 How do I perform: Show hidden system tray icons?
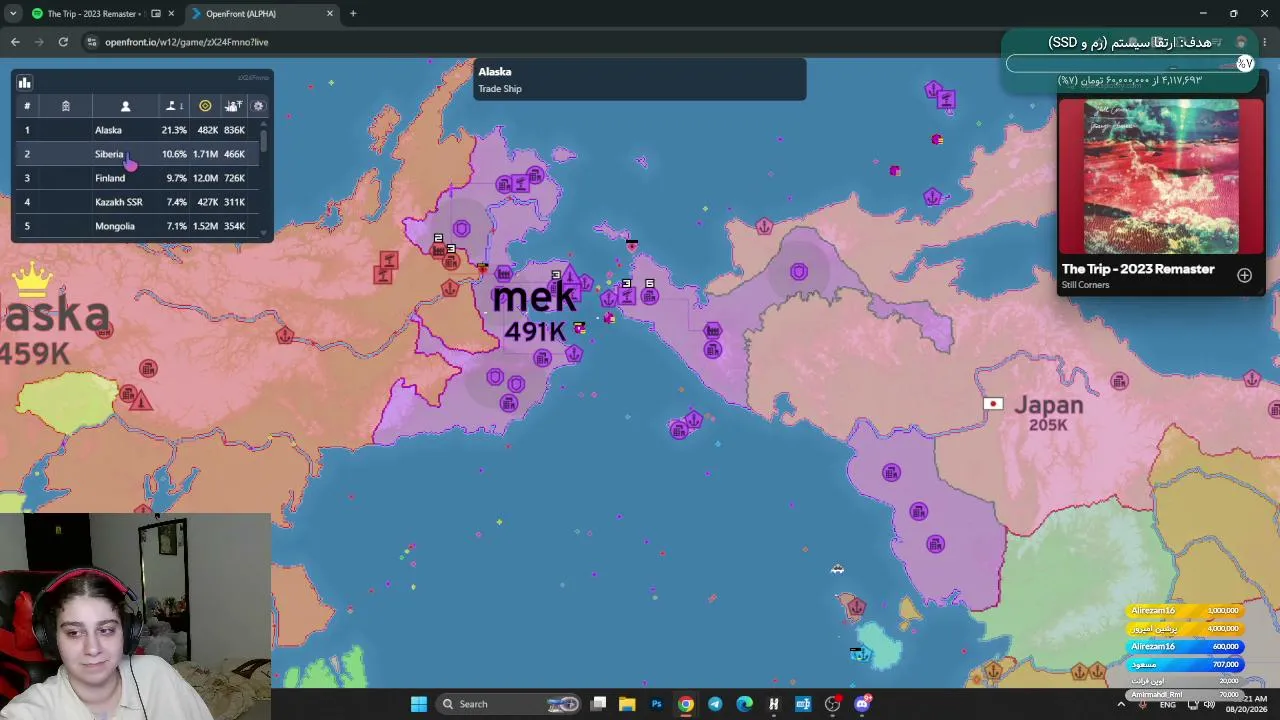[1120, 705]
